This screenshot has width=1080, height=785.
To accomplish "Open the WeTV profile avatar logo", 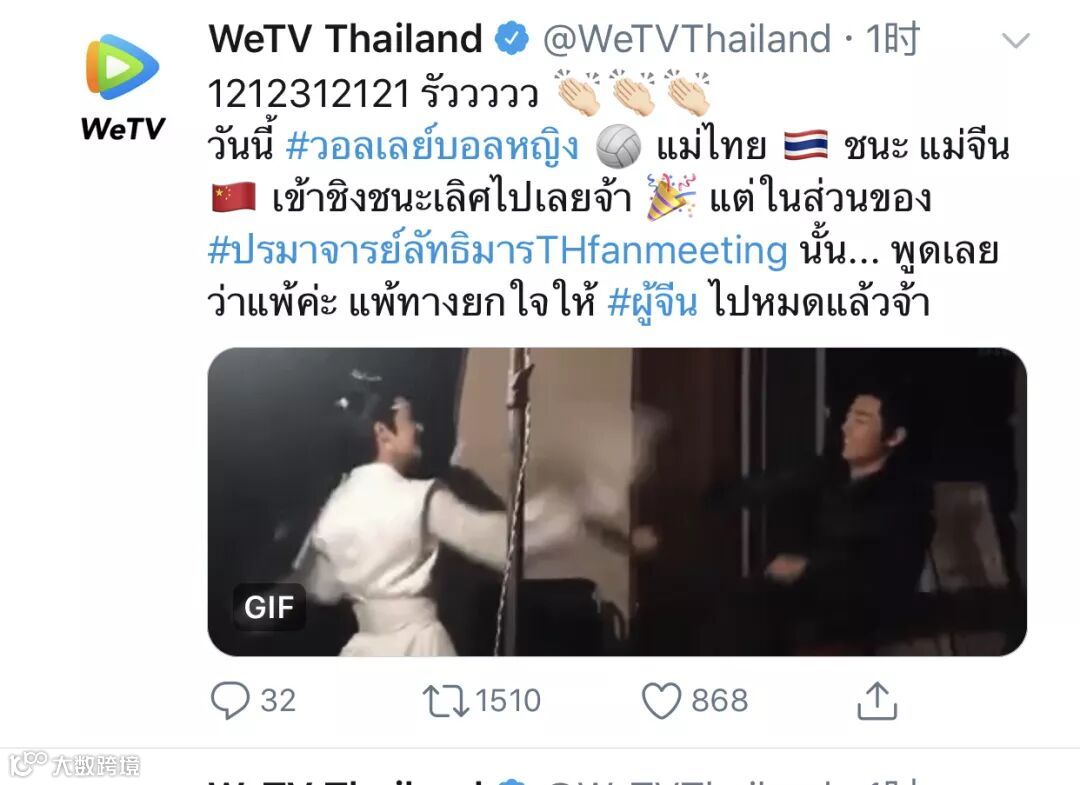I will (x=123, y=86).
